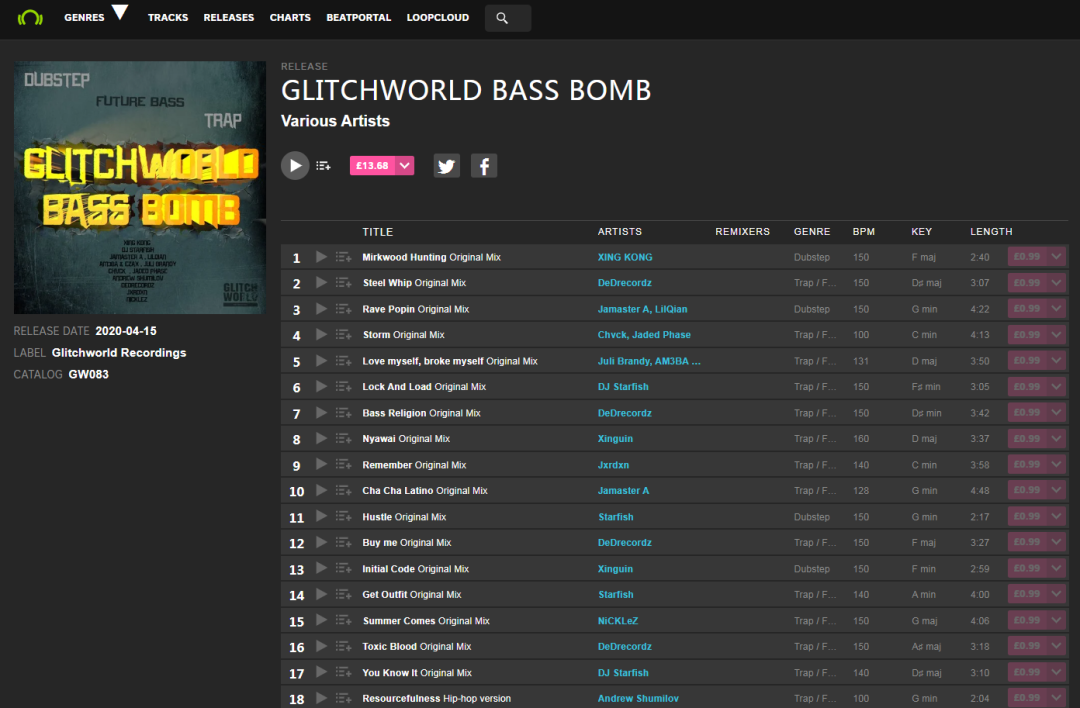The height and width of the screenshot is (708, 1080).
Task: Open the Beatport logo home link
Action: (x=30, y=17)
